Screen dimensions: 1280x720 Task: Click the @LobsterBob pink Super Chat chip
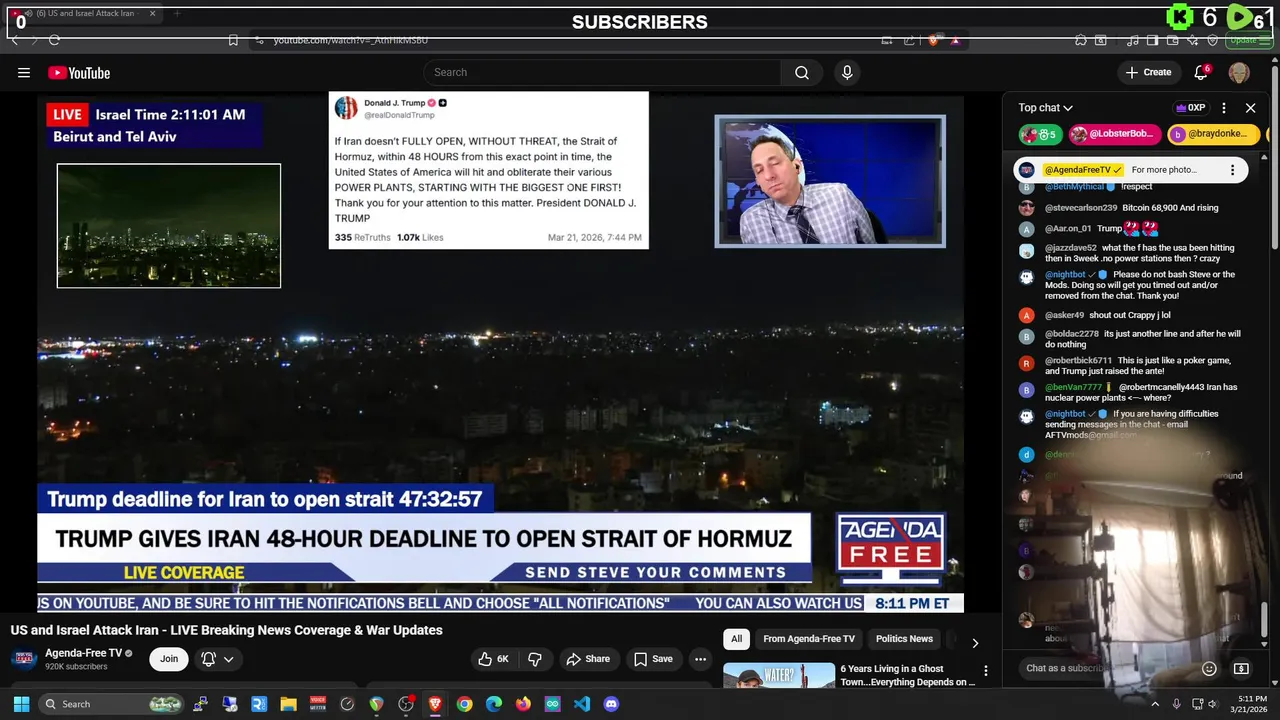click(x=1115, y=134)
